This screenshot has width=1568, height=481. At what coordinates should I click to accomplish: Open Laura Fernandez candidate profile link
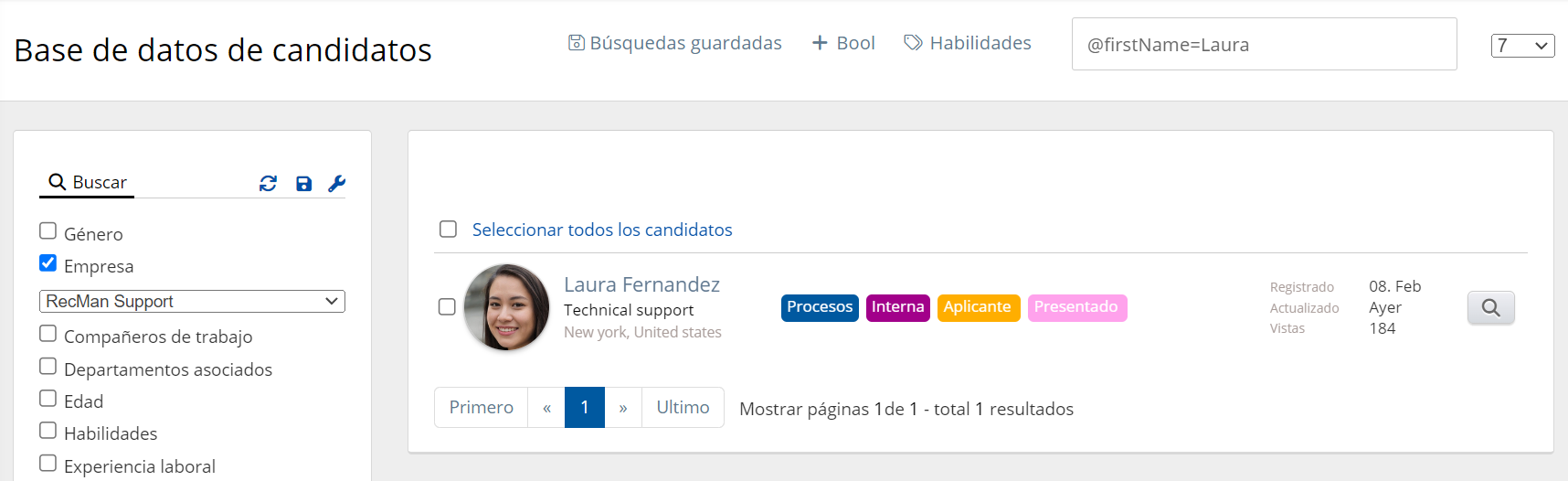641,284
